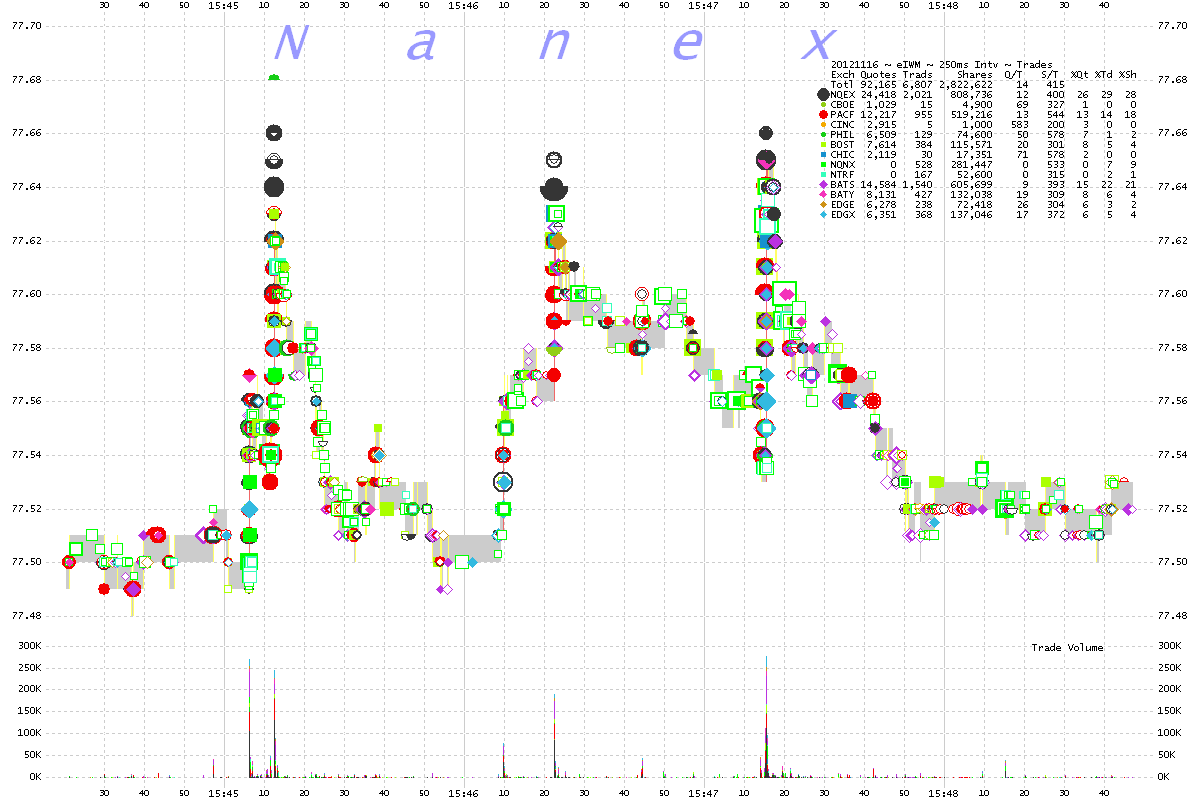Viewport: 1200px width, 800px height.
Task: Click the CHIC blue square legend marker
Action: pos(823,154)
